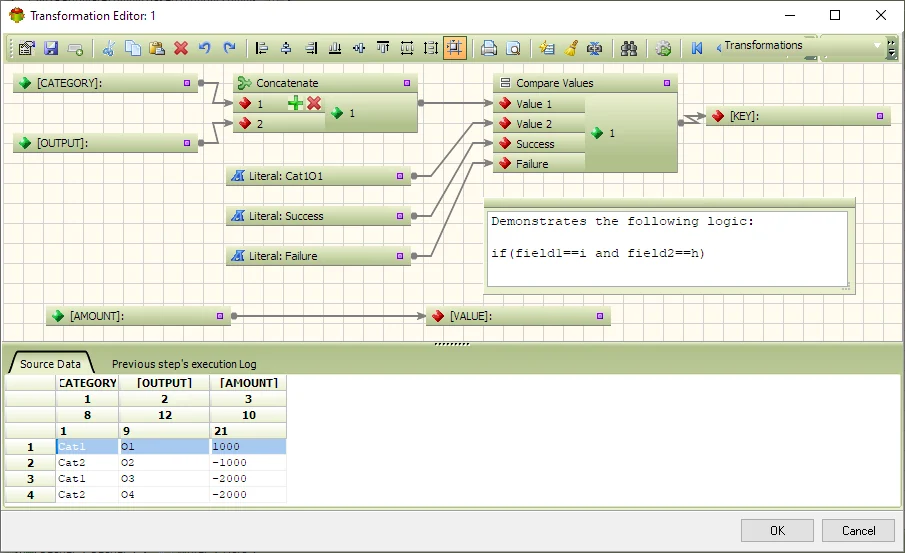Align selected nodes to the right
This screenshot has height=553, width=905.
click(x=311, y=48)
